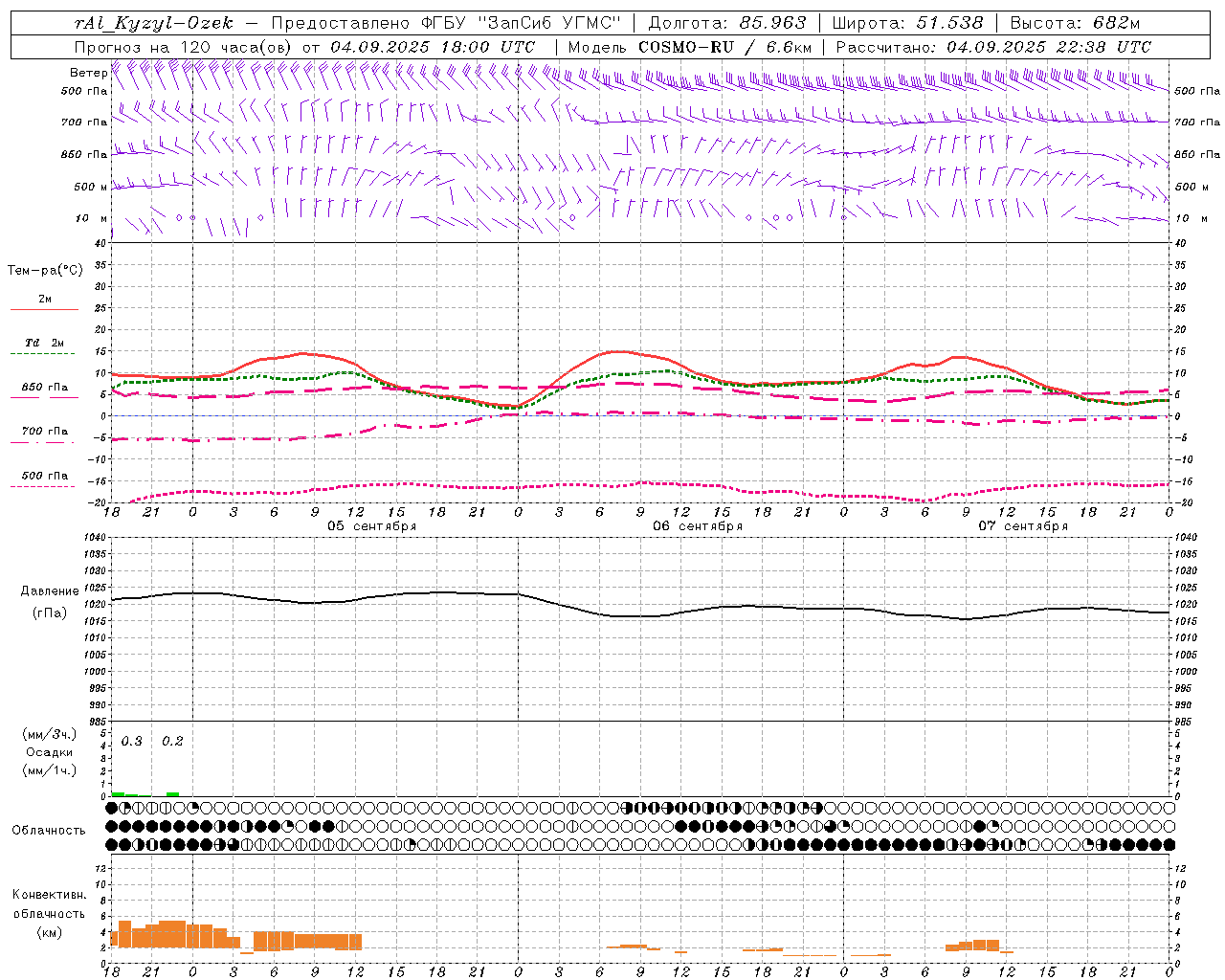Click the precipitation amount 0.2
Image resolution: width=1225 pixels, height=980 pixels.
coord(172,742)
